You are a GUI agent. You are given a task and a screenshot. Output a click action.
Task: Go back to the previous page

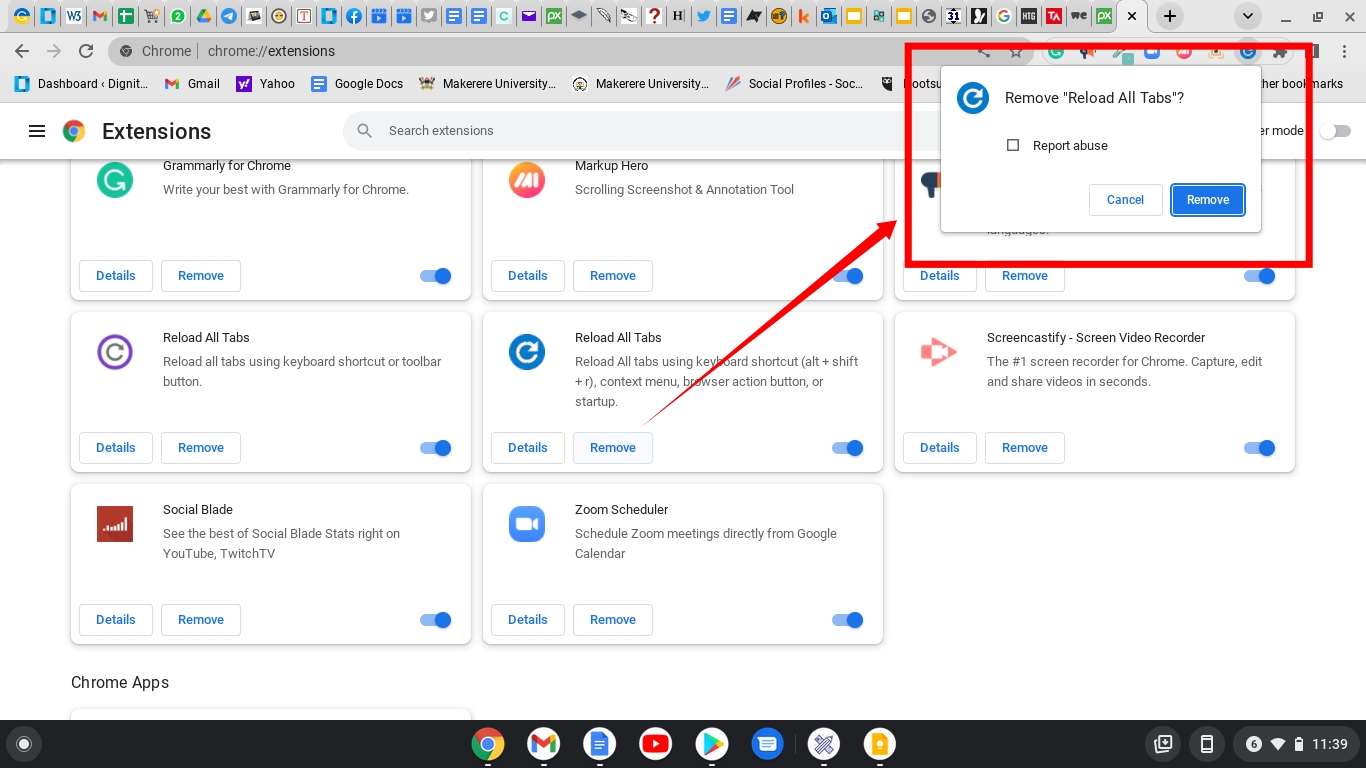[x=22, y=51]
